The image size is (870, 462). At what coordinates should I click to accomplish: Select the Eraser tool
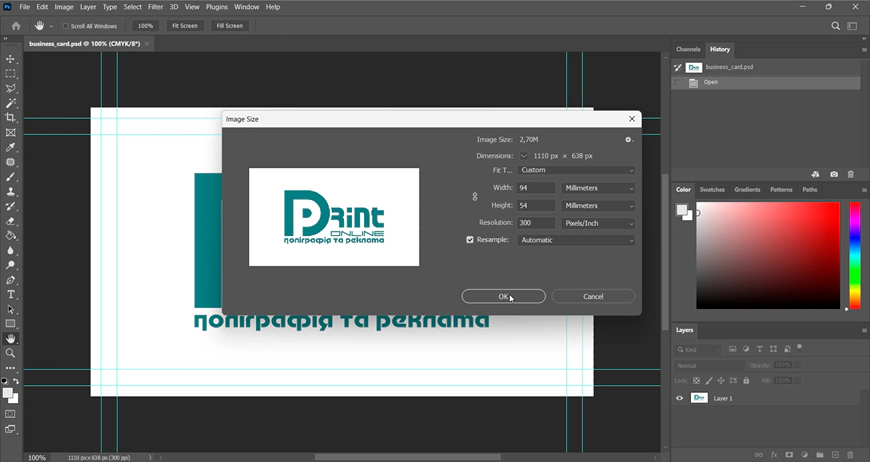(11, 221)
